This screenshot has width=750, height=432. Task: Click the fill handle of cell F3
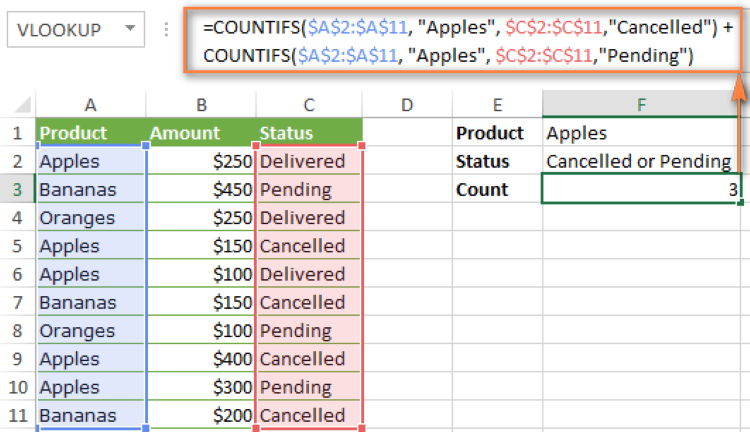(x=740, y=203)
